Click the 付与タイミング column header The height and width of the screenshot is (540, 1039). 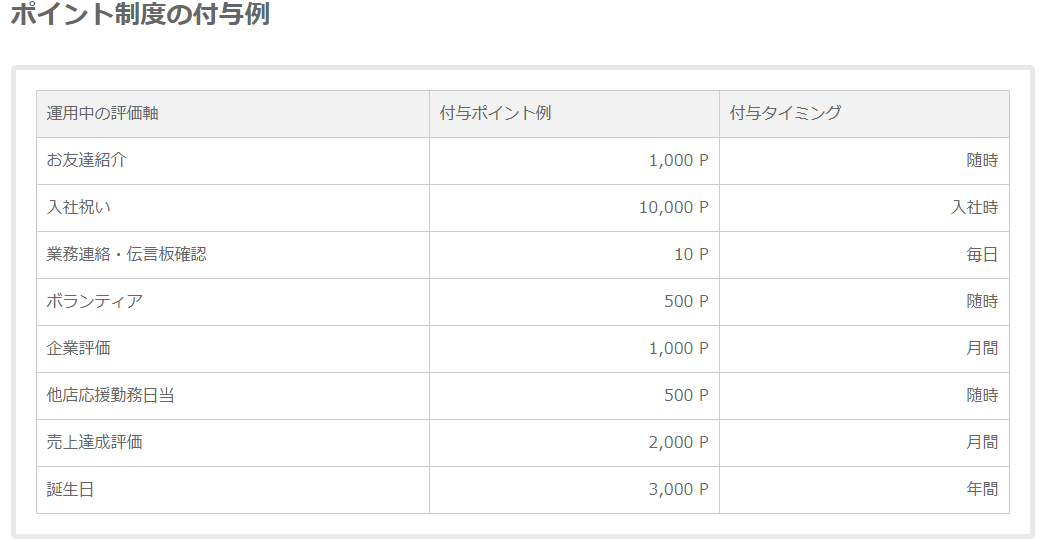pos(864,114)
